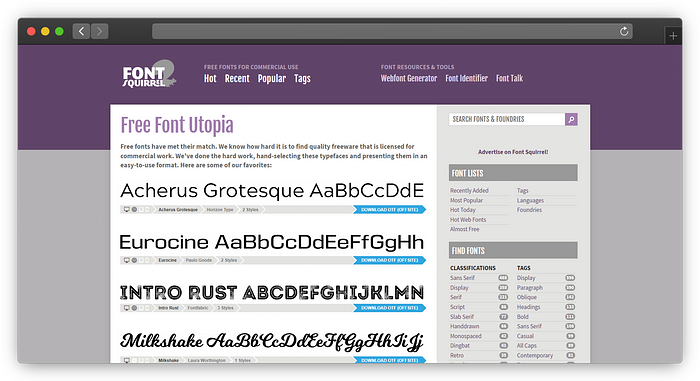Download Intro Rust OTF off site
This screenshot has width=700, height=381.
389,308
